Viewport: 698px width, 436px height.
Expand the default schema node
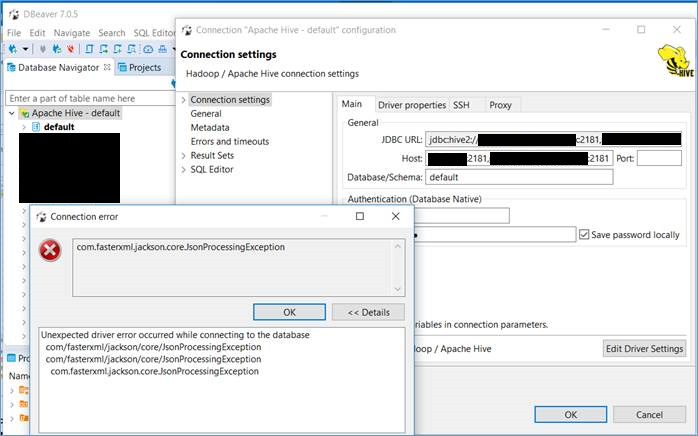point(24,127)
